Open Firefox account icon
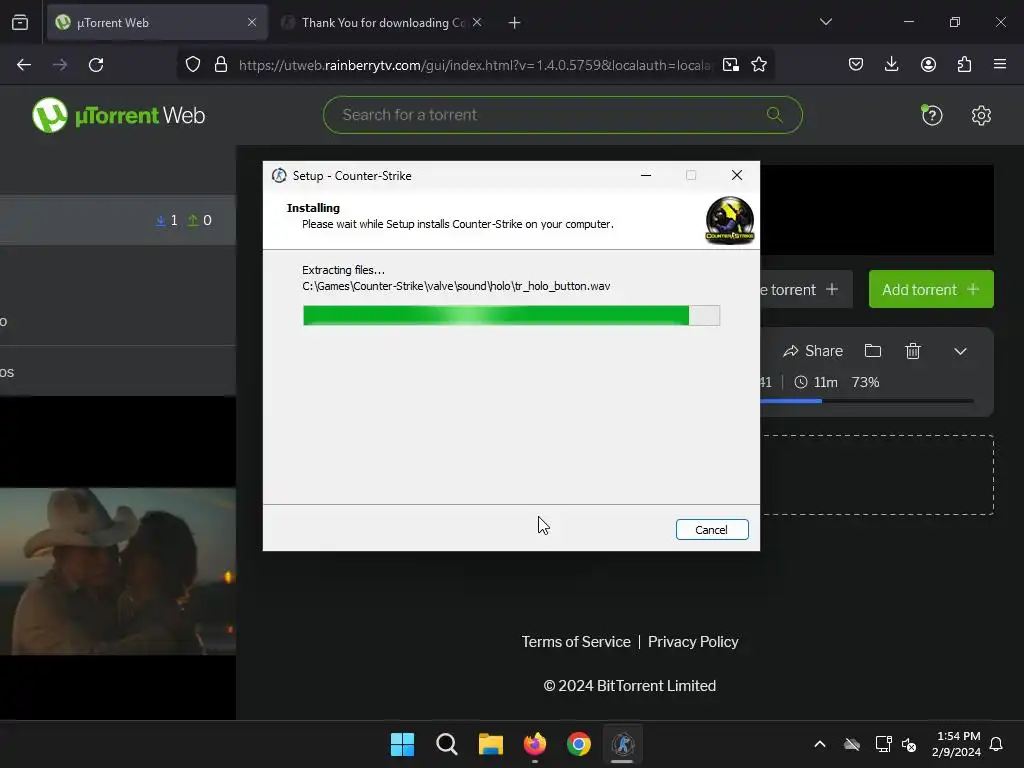1024x768 pixels. [x=928, y=64]
